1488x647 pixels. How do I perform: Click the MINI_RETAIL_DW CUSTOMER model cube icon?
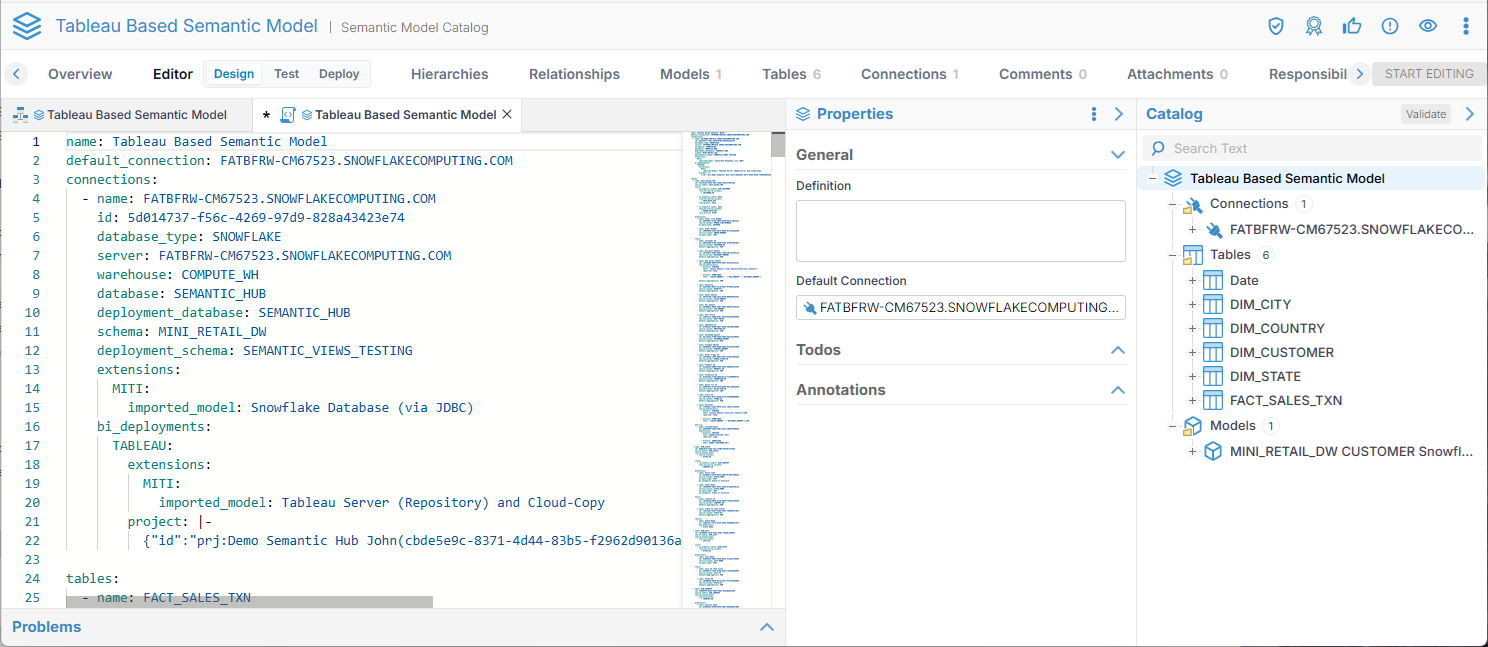coord(1213,451)
